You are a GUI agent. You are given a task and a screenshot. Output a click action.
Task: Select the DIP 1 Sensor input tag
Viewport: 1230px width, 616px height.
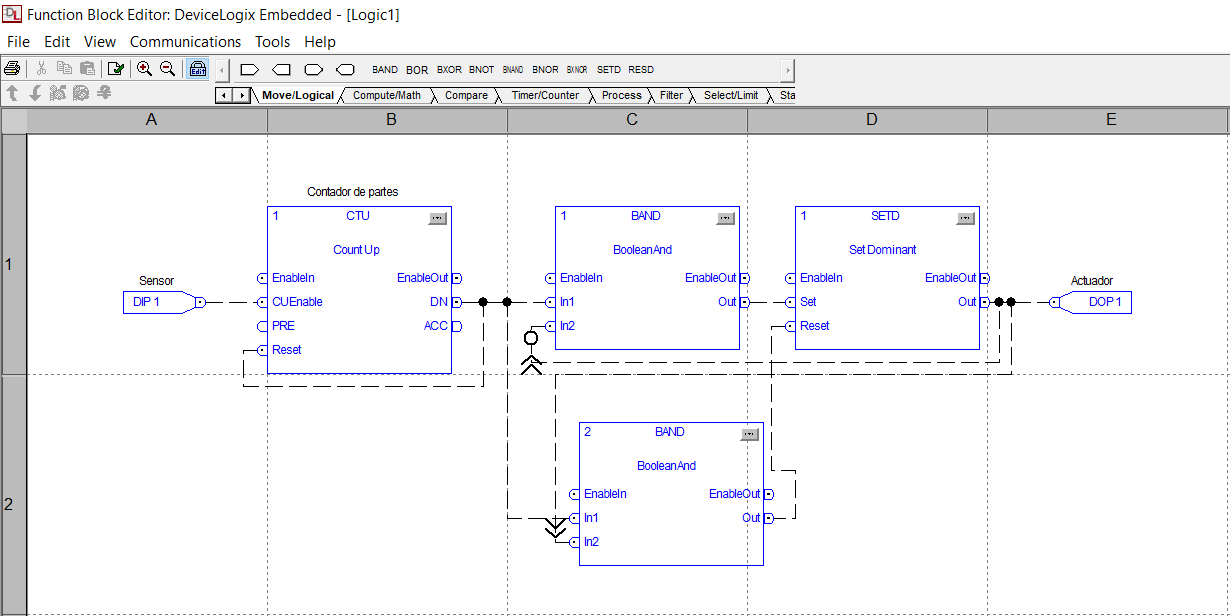click(x=157, y=302)
